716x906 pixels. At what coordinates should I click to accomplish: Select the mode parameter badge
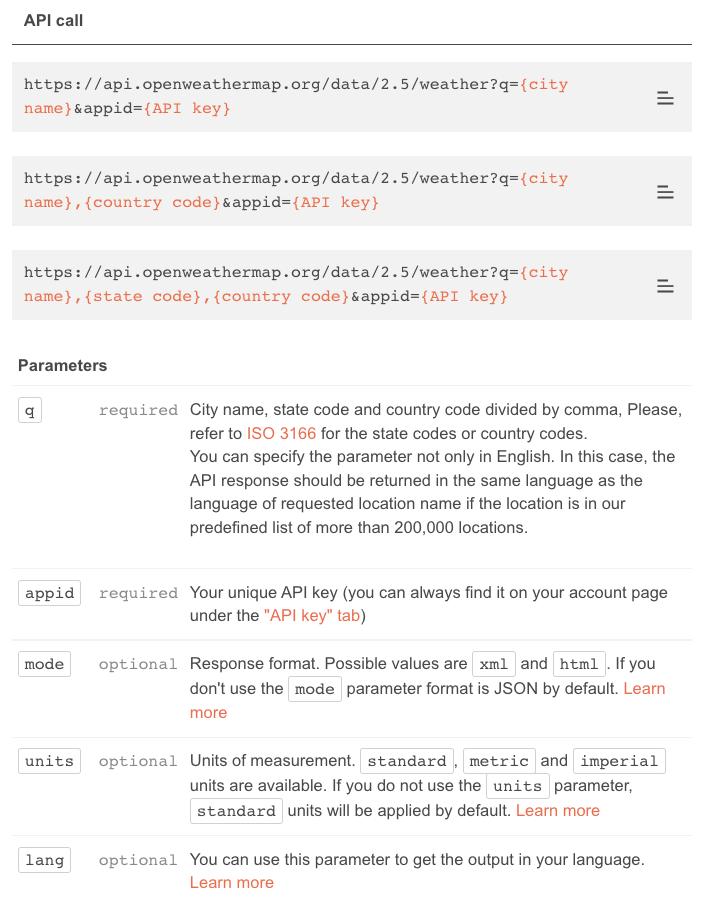pyautogui.click(x=44, y=663)
